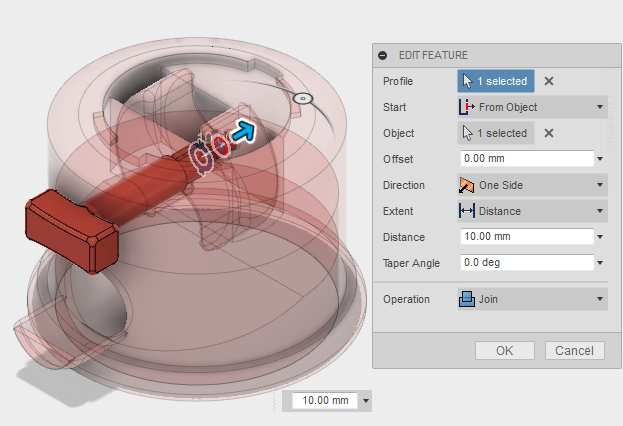623x426 pixels.
Task: Click the Object '1 selected' selector
Action: pos(496,133)
